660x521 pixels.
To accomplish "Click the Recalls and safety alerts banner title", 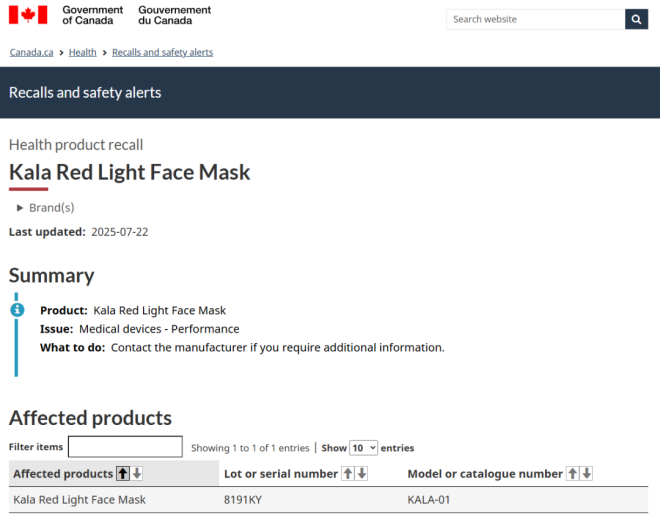I will [85, 93].
